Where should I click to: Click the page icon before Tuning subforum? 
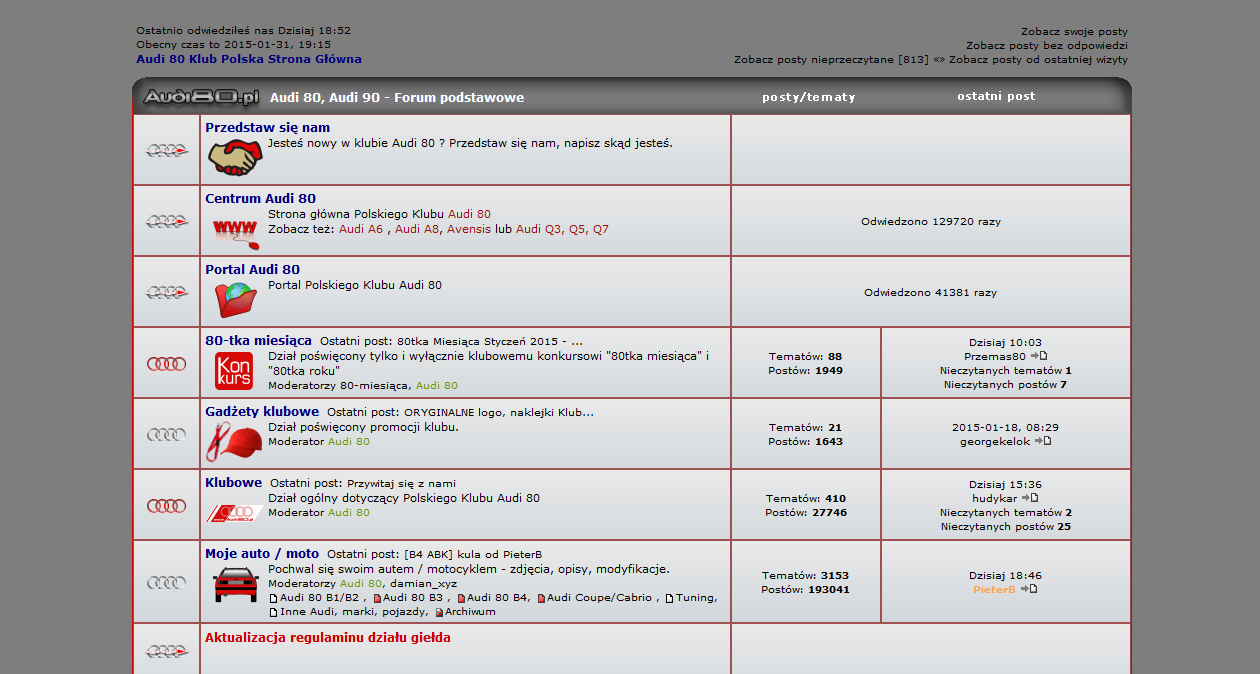[670, 598]
